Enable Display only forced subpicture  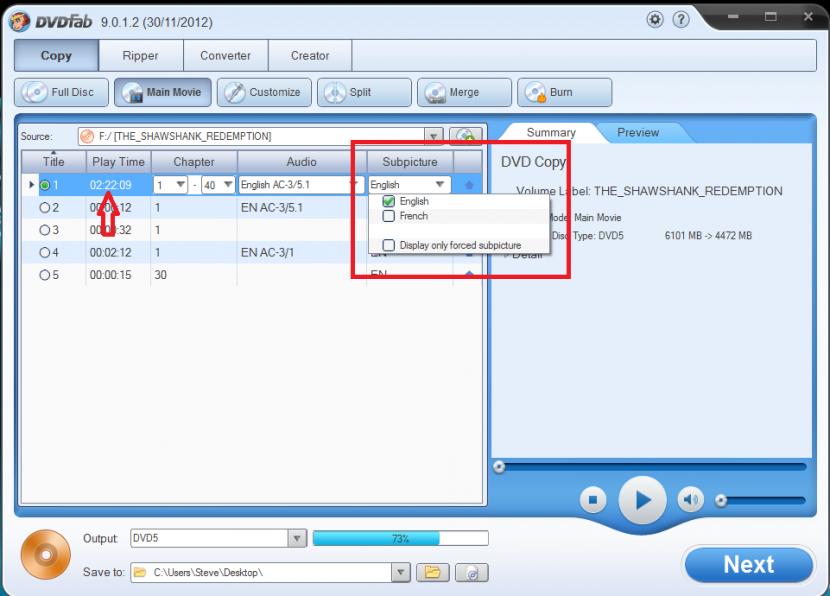point(389,245)
